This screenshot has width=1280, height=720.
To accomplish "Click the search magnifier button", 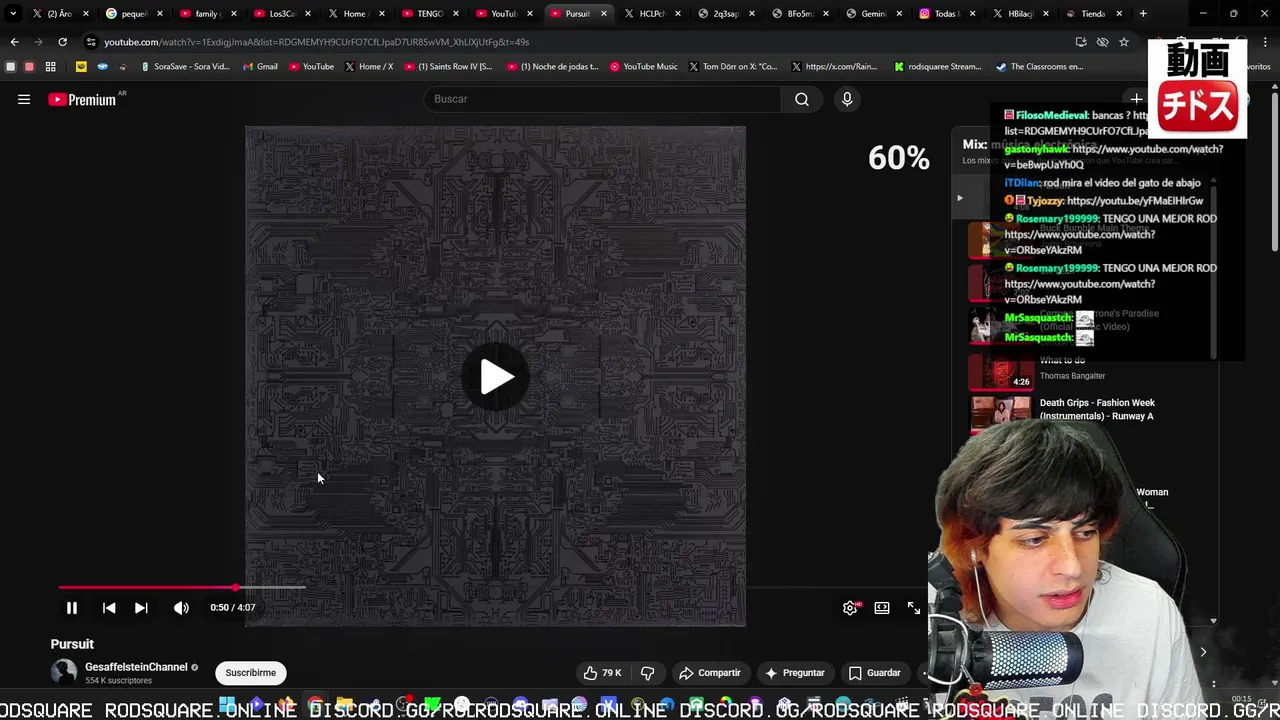I will (802, 99).
